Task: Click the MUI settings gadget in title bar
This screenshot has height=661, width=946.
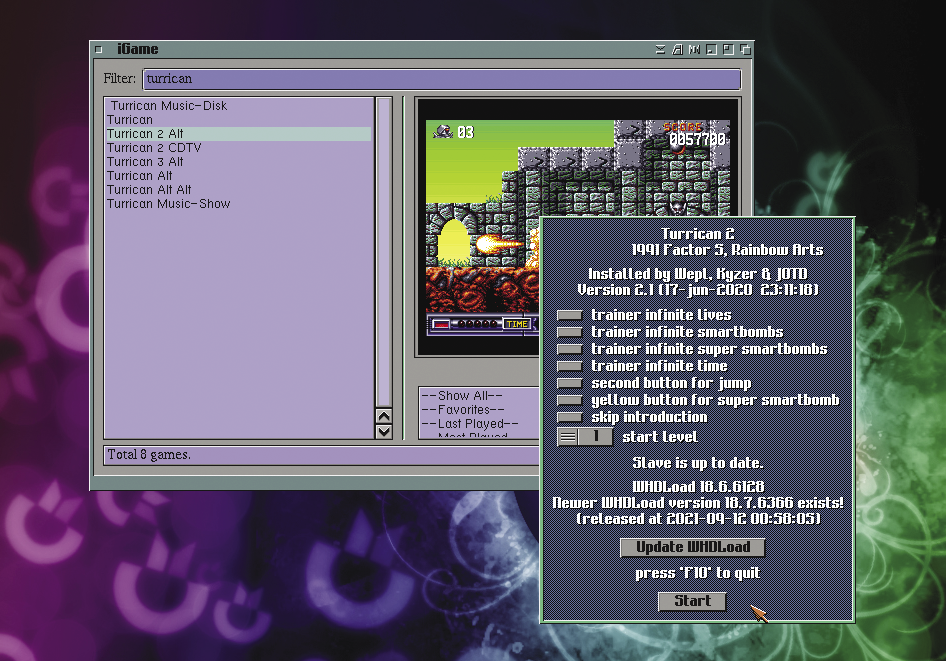Action: [694, 49]
